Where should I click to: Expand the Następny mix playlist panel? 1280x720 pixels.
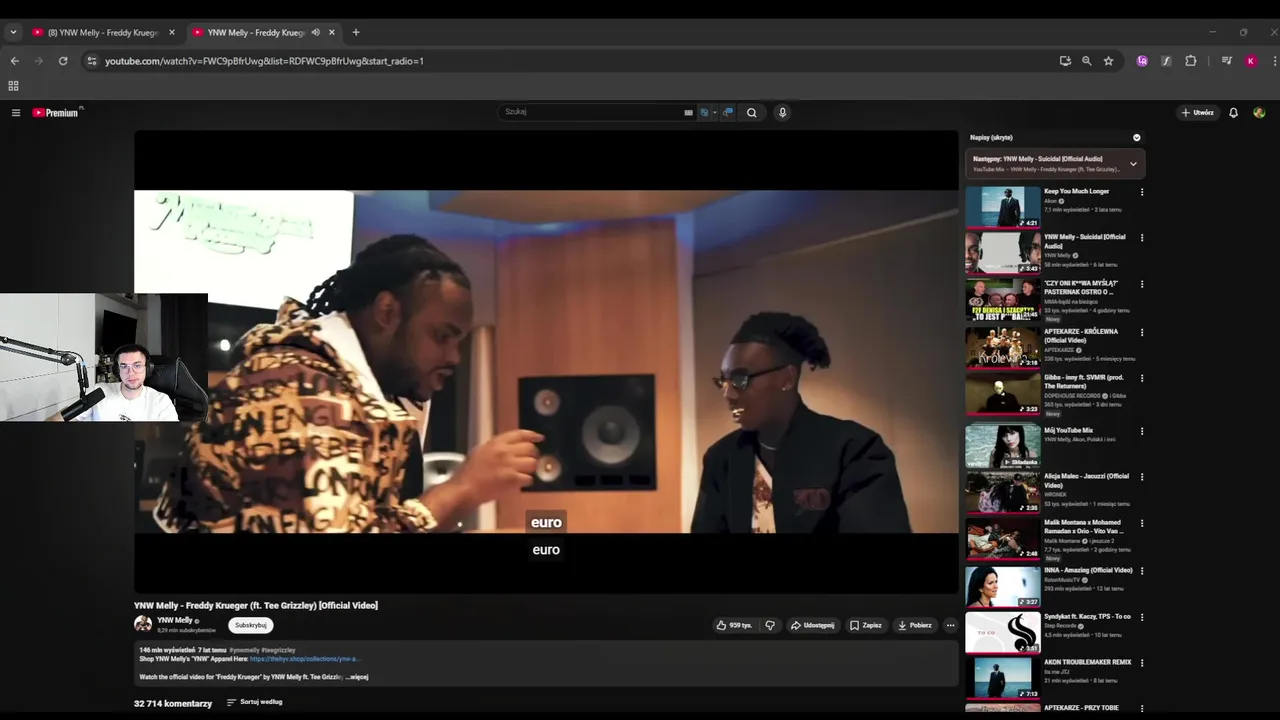click(1133, 164)
